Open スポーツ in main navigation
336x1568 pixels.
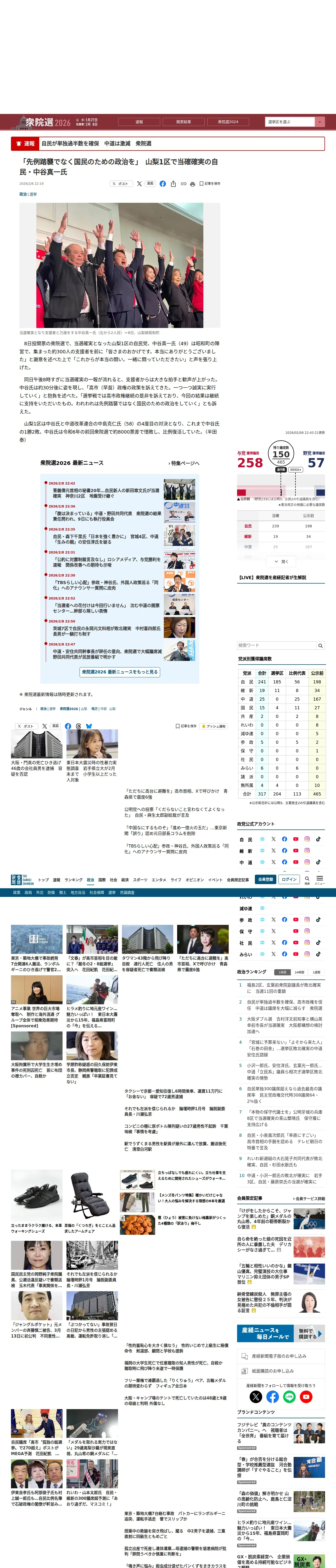[140, 880]
